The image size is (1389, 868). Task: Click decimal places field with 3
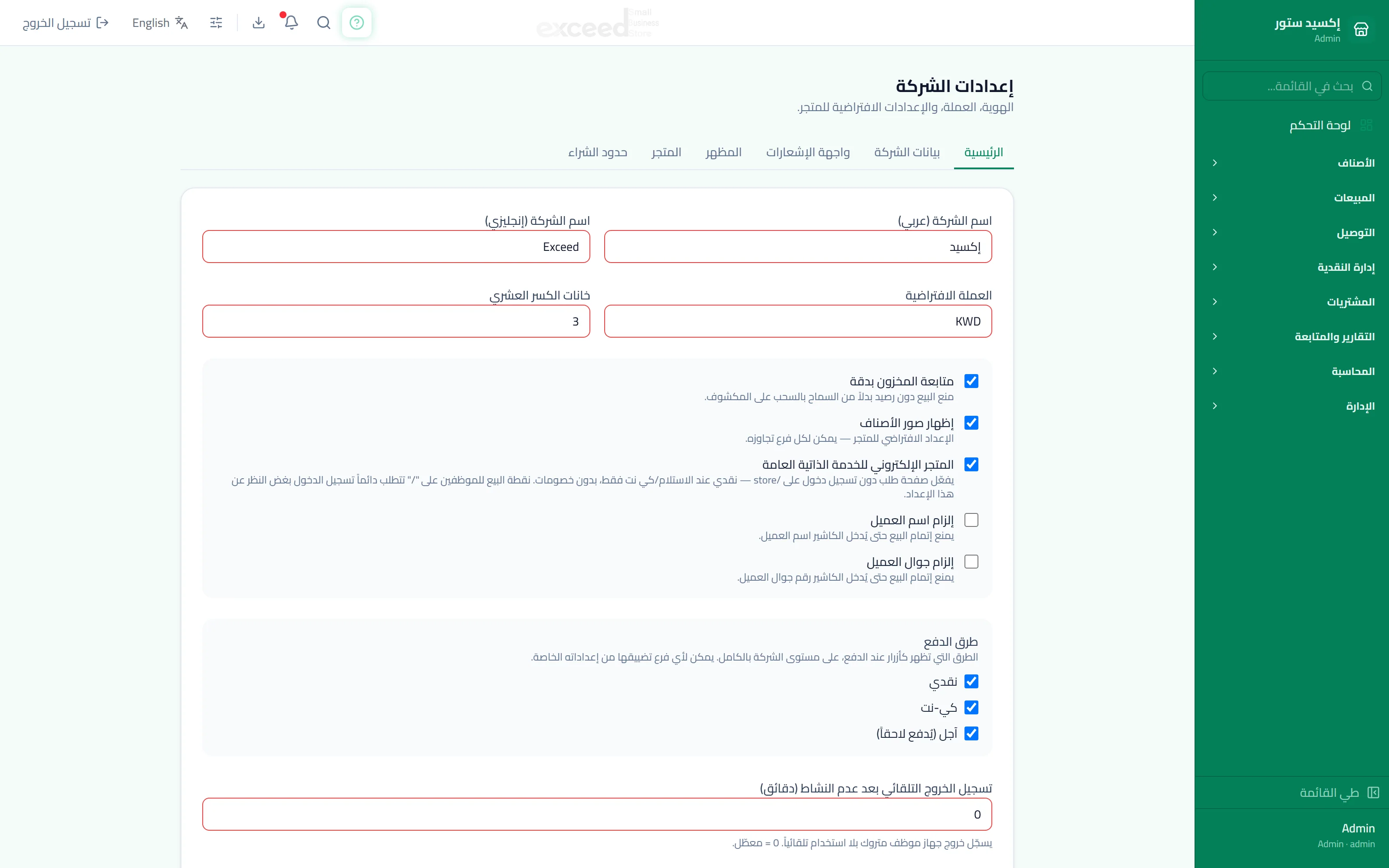coord(396,321)
